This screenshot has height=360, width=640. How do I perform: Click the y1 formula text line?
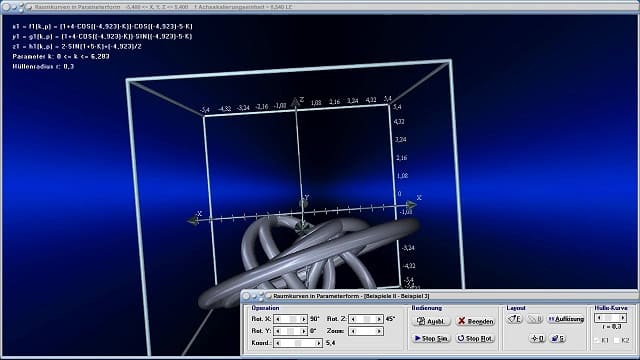click(x=102, y=36)
